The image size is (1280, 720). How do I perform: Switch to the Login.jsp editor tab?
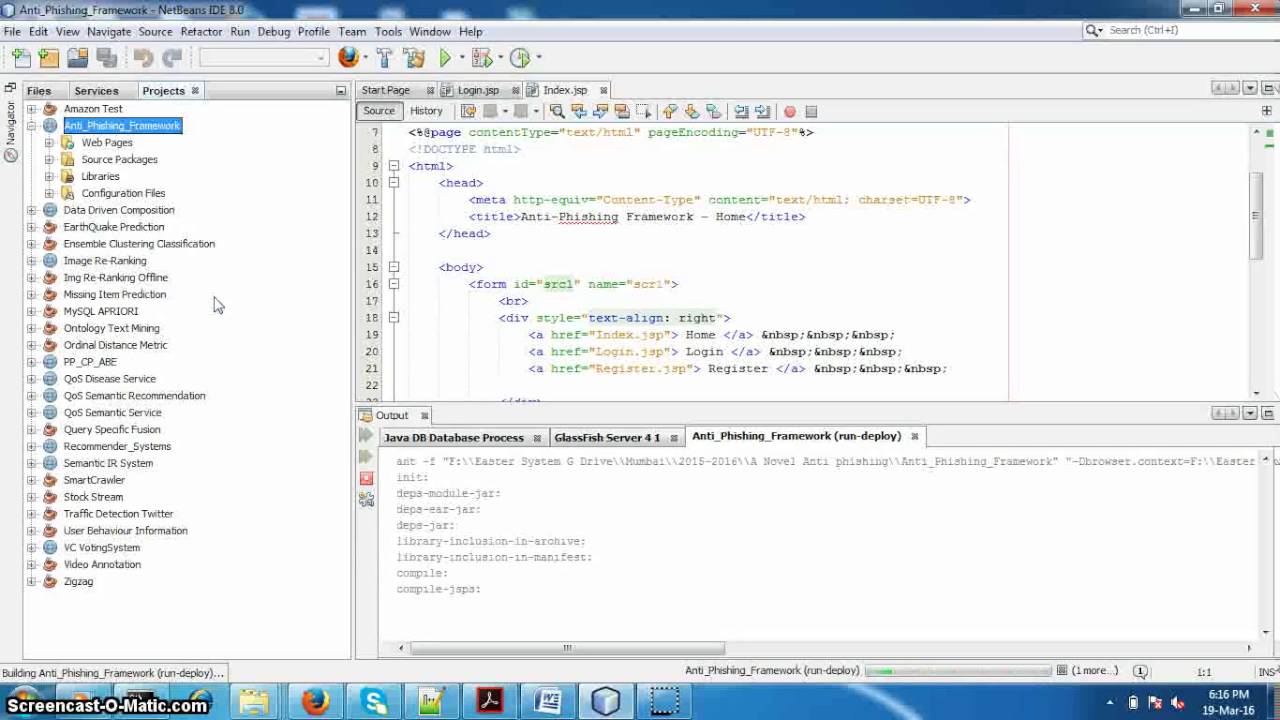478,90
